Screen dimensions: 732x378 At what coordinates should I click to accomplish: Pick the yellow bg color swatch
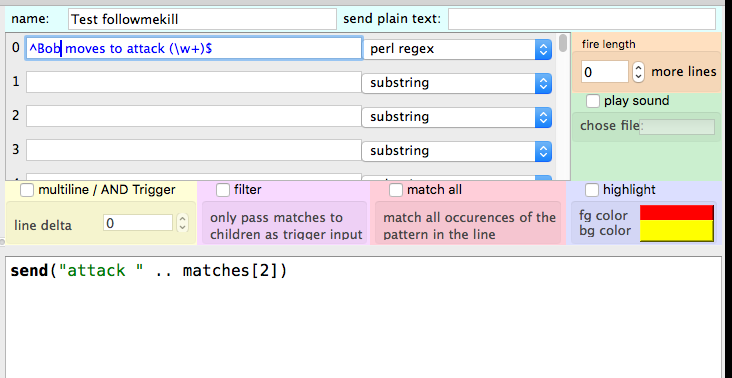click(676, 231)
